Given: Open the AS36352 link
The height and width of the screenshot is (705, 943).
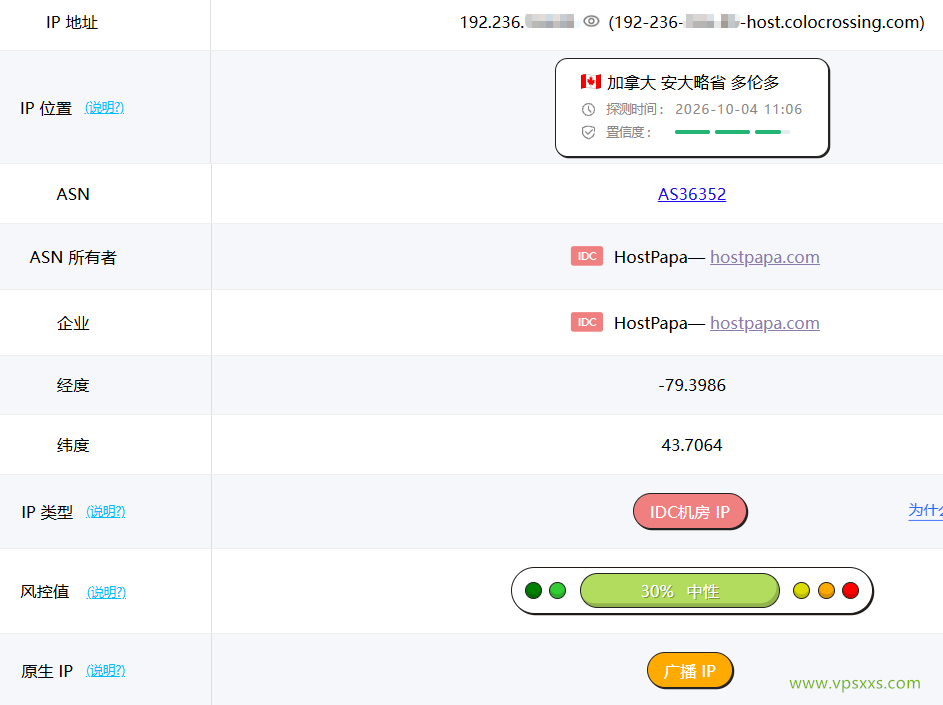Looking at the screenshot, I should (692, 194).
